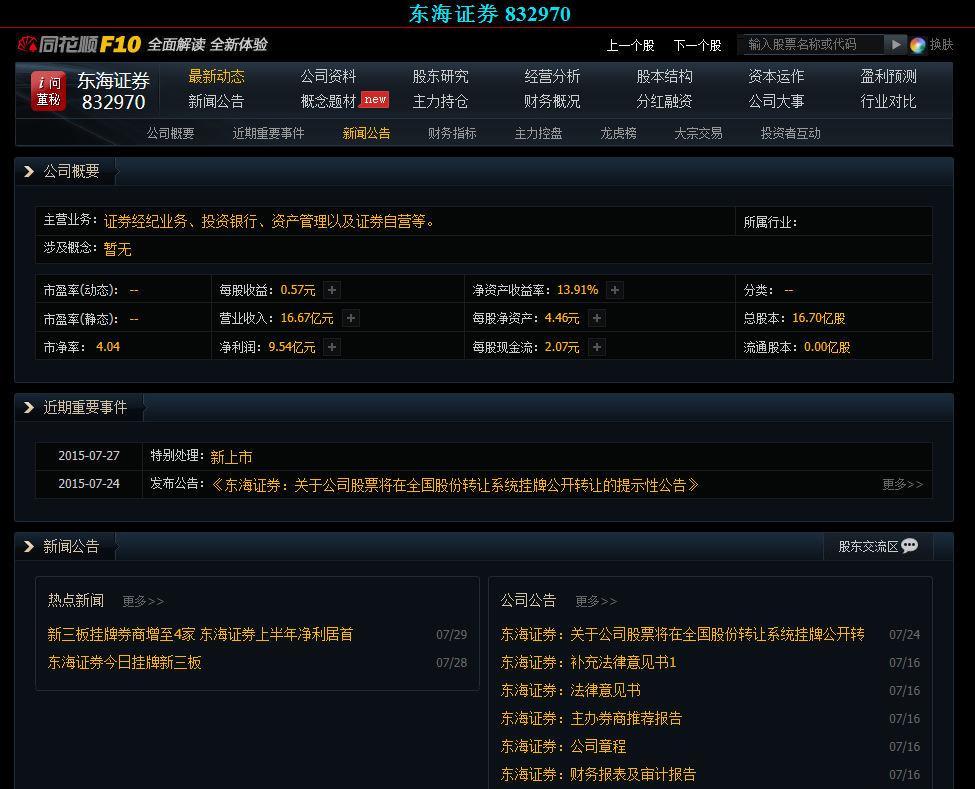
Task: Go to 上一个股
Action: (x=630, y=45)
